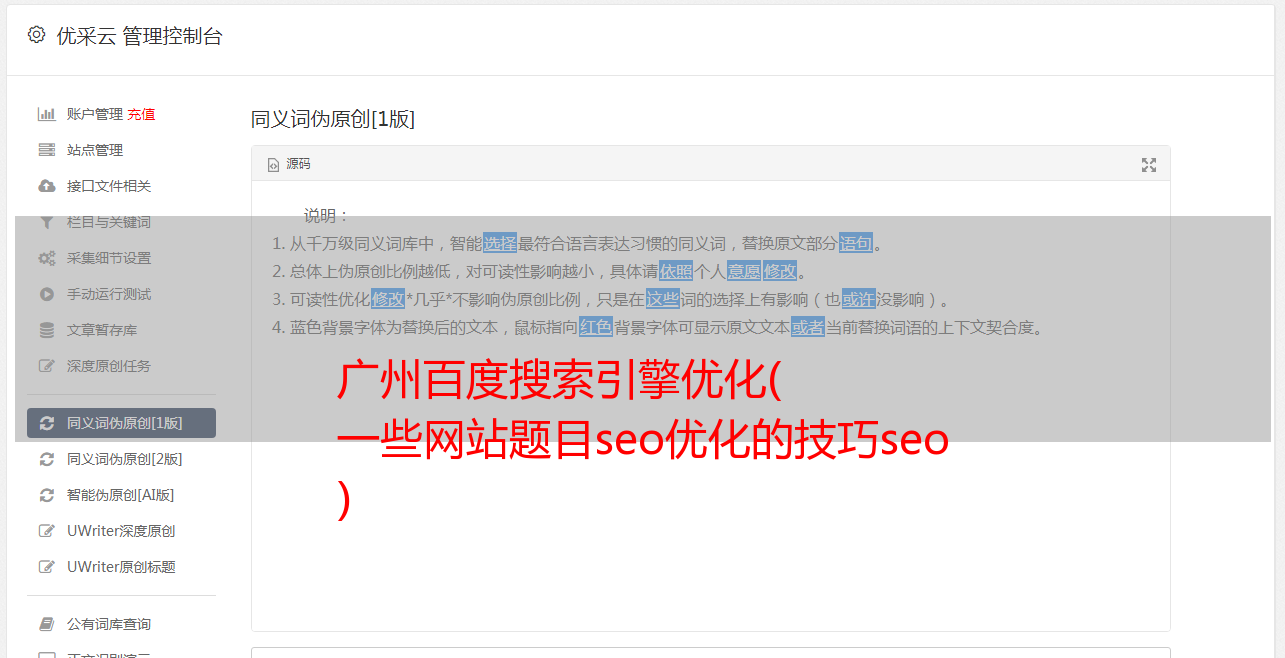Click the edit icon next to 深度原创任务
Viewport: 1285px width, 658px height.
tap(46, 366)
